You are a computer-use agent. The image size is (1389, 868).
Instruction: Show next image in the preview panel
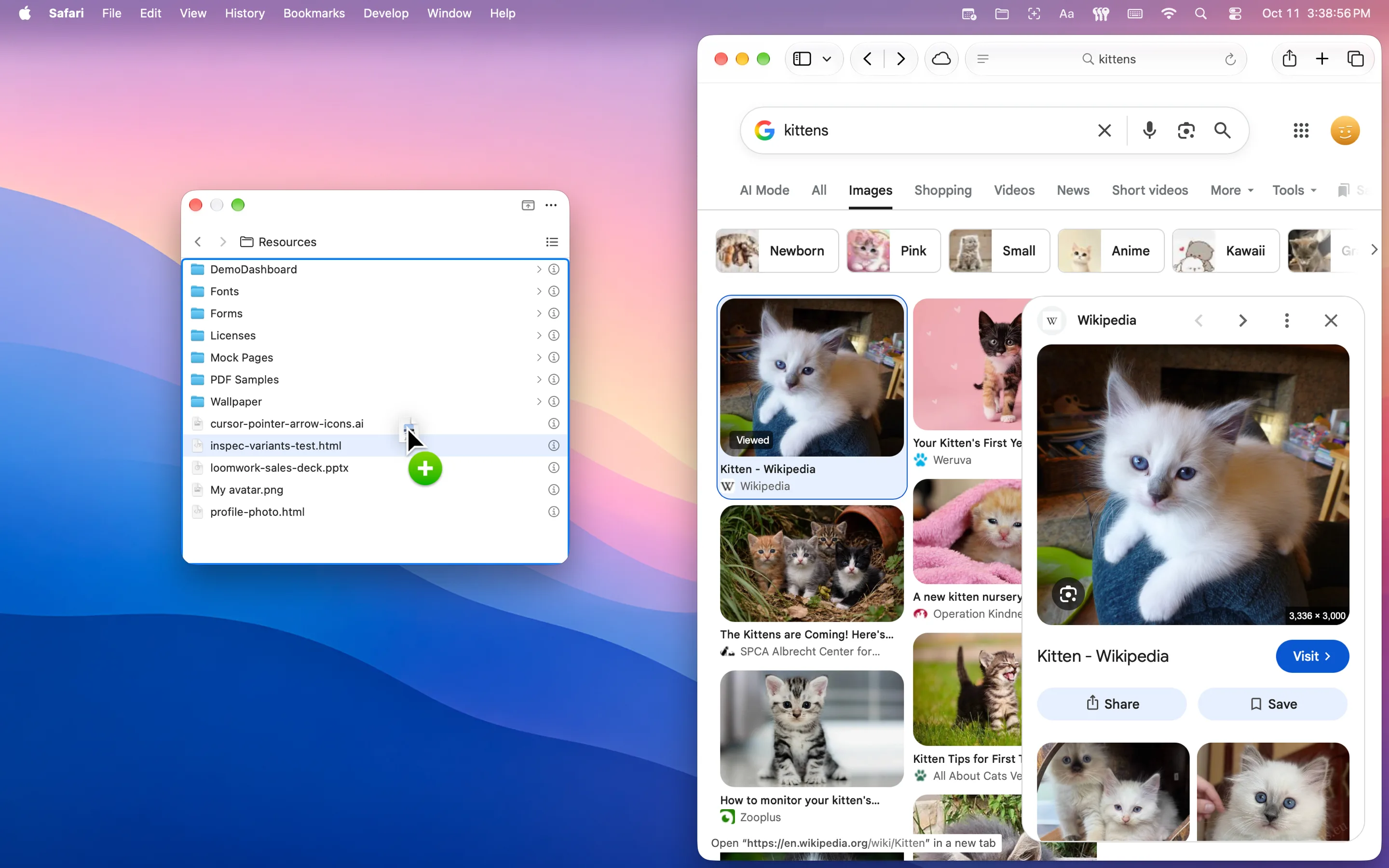[1242, 320]
